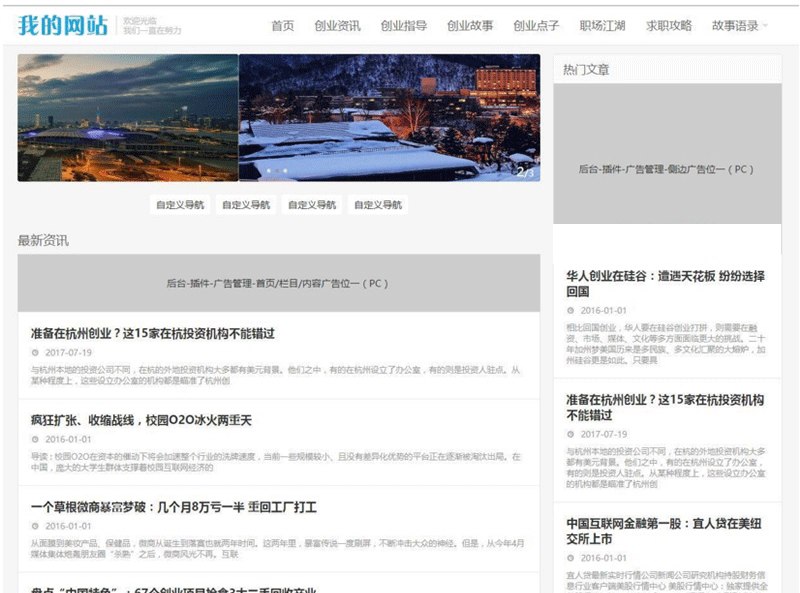Select the first carousel indicator dot
The image size is (800, 593).
tap(268, 170)
